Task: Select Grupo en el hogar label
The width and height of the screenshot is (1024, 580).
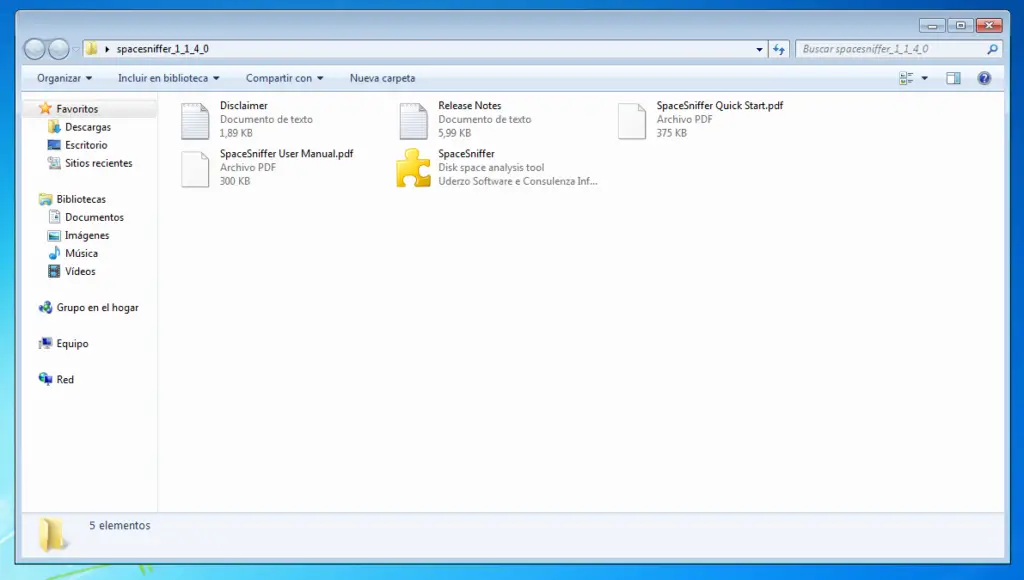Action: coord(97,308)
